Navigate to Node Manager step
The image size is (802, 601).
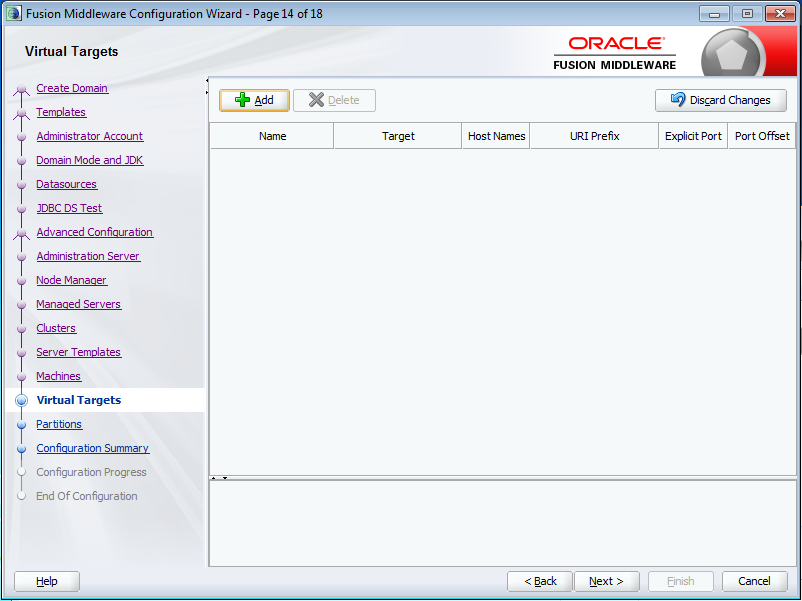(x=72, y=280)
